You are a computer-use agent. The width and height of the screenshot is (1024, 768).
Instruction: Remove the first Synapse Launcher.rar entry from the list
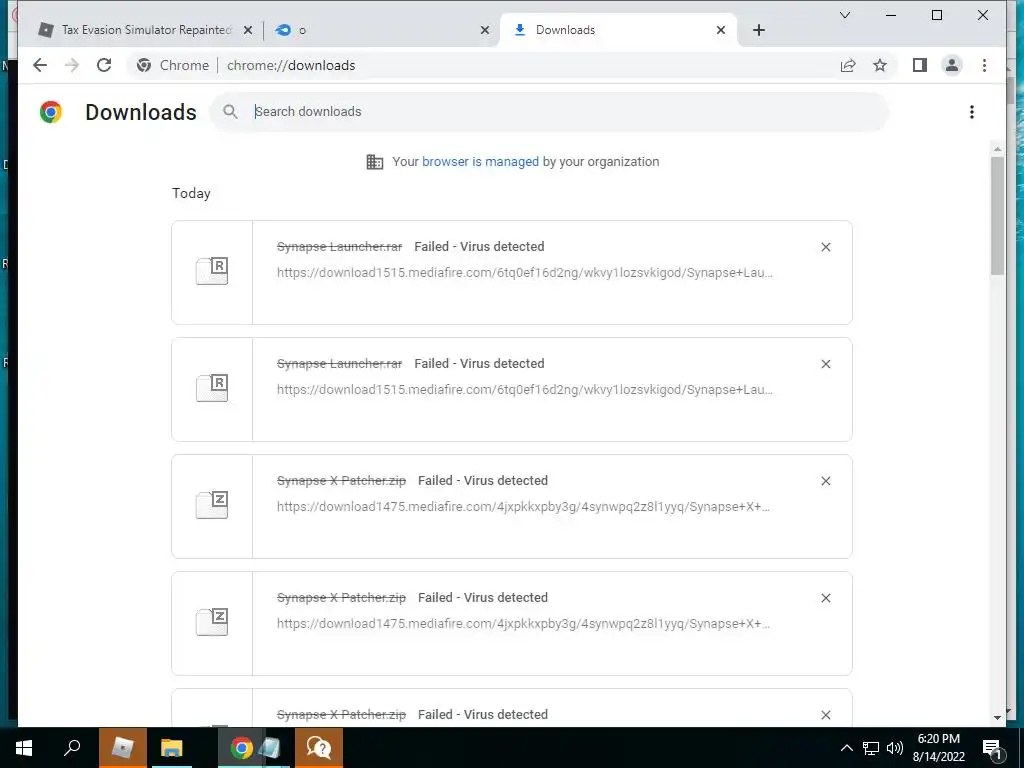pos(825,247)
